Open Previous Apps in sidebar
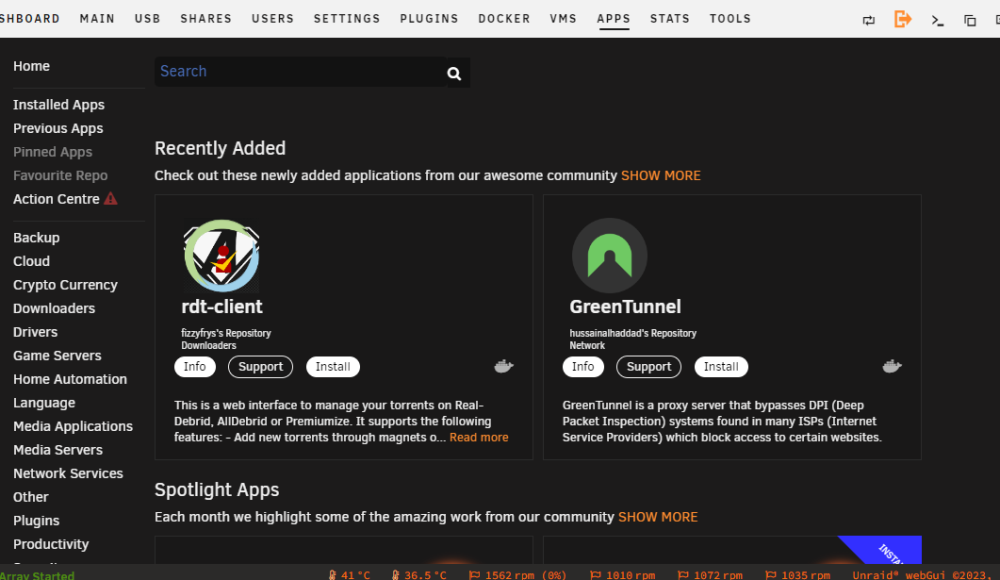Image resolution: width=1000 pixels, height=580 pixels. tap(58, 128)
